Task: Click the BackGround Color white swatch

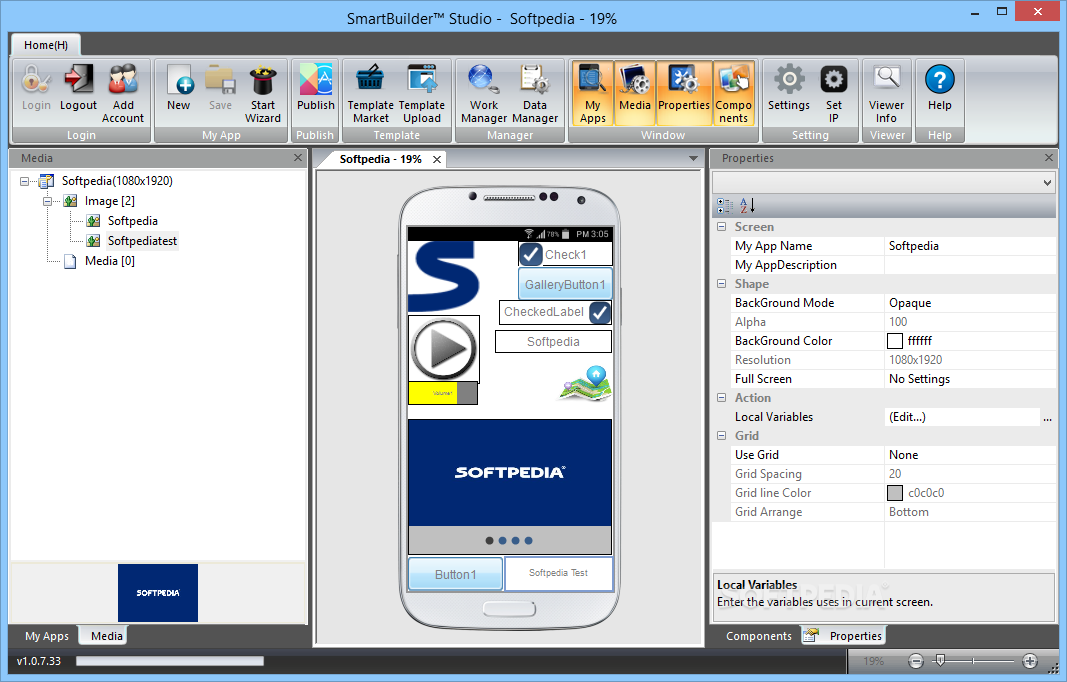Action: [x=895, y=341]
